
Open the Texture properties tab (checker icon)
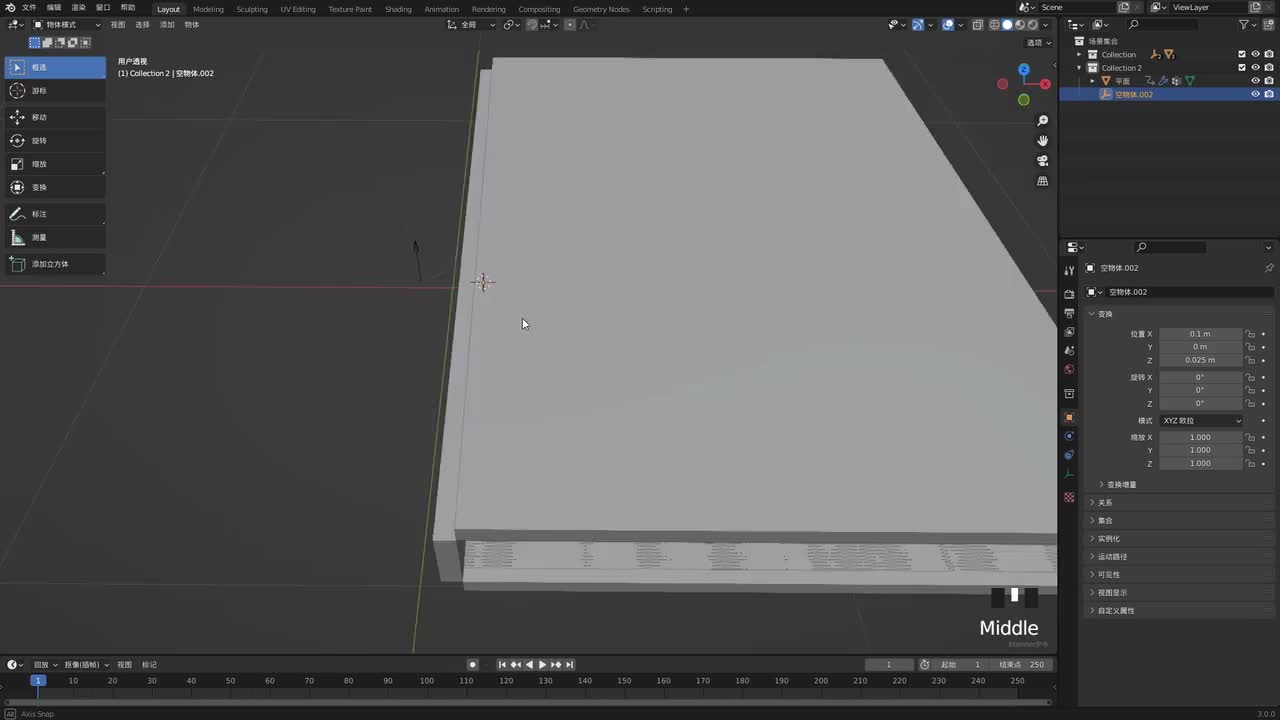pos(1069,497)
